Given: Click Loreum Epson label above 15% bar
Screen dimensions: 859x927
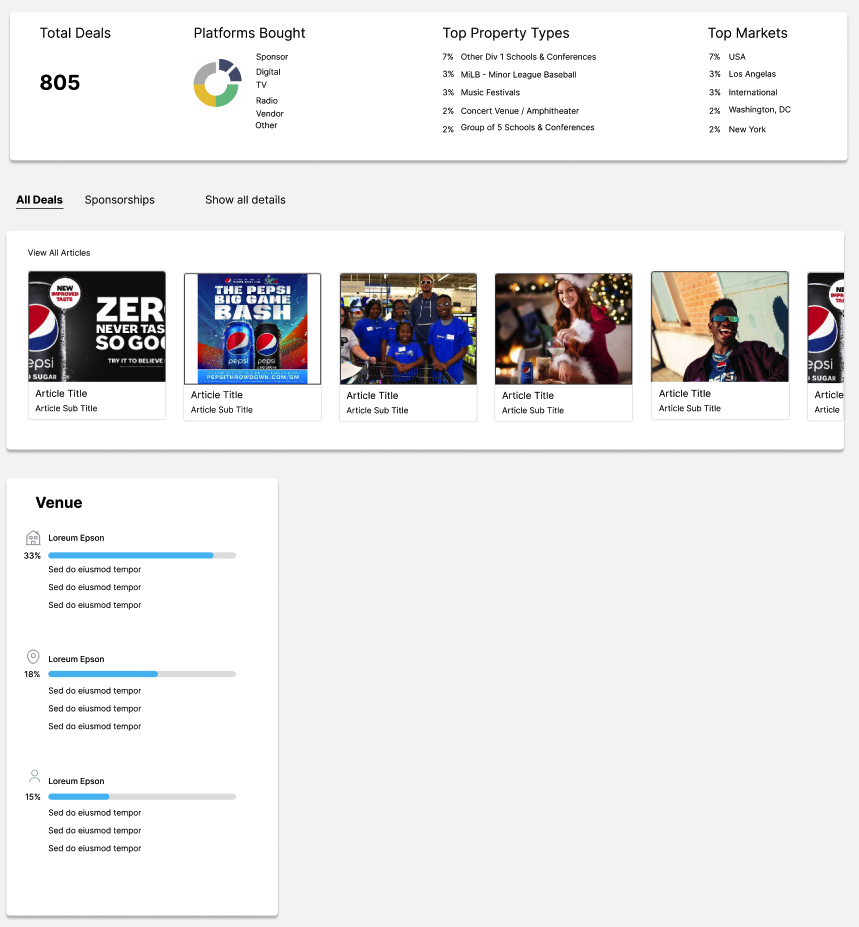Looking at the screenshot, I should click(76, 781).
